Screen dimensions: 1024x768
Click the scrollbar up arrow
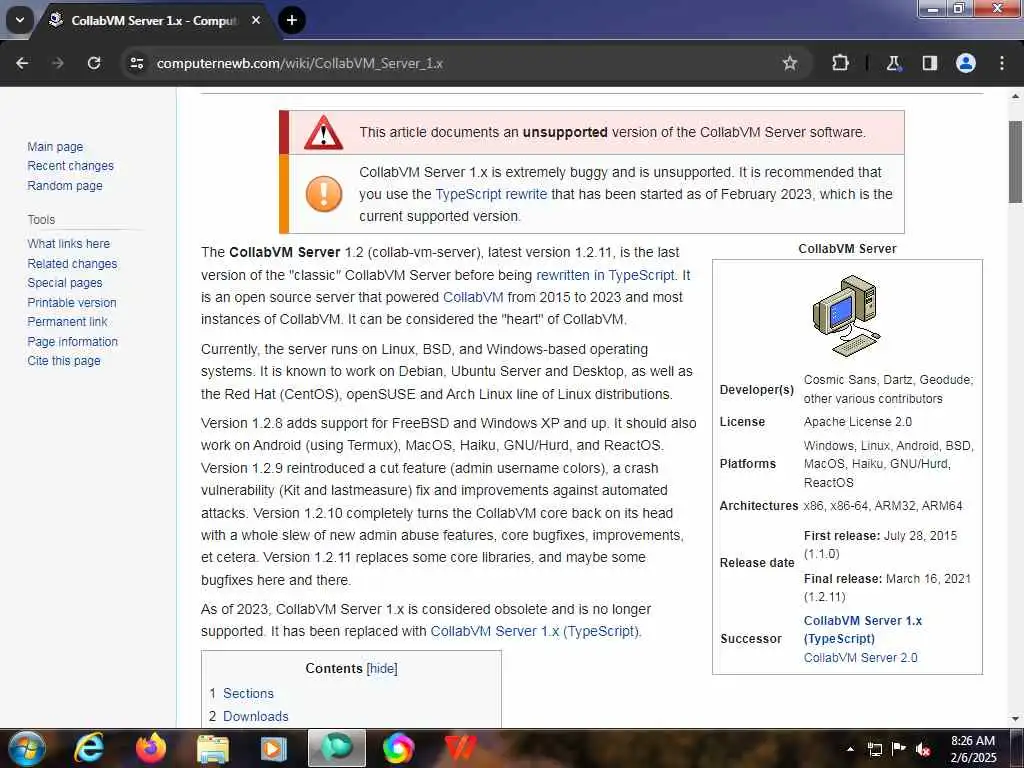(x=1016, y=96)
